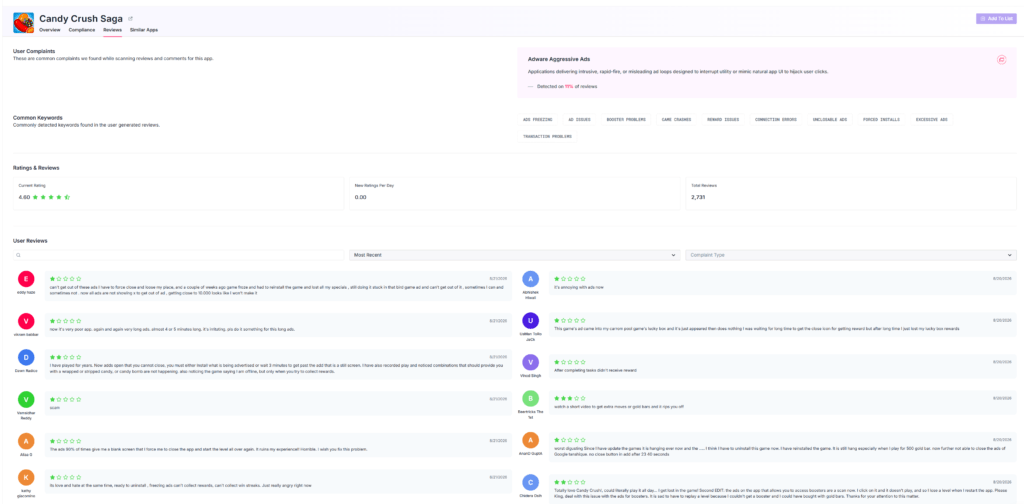Click the green V avatar of Vamsidhar Reddy
This screenshot has width=1024, height=504.
(x=26, y=399)
